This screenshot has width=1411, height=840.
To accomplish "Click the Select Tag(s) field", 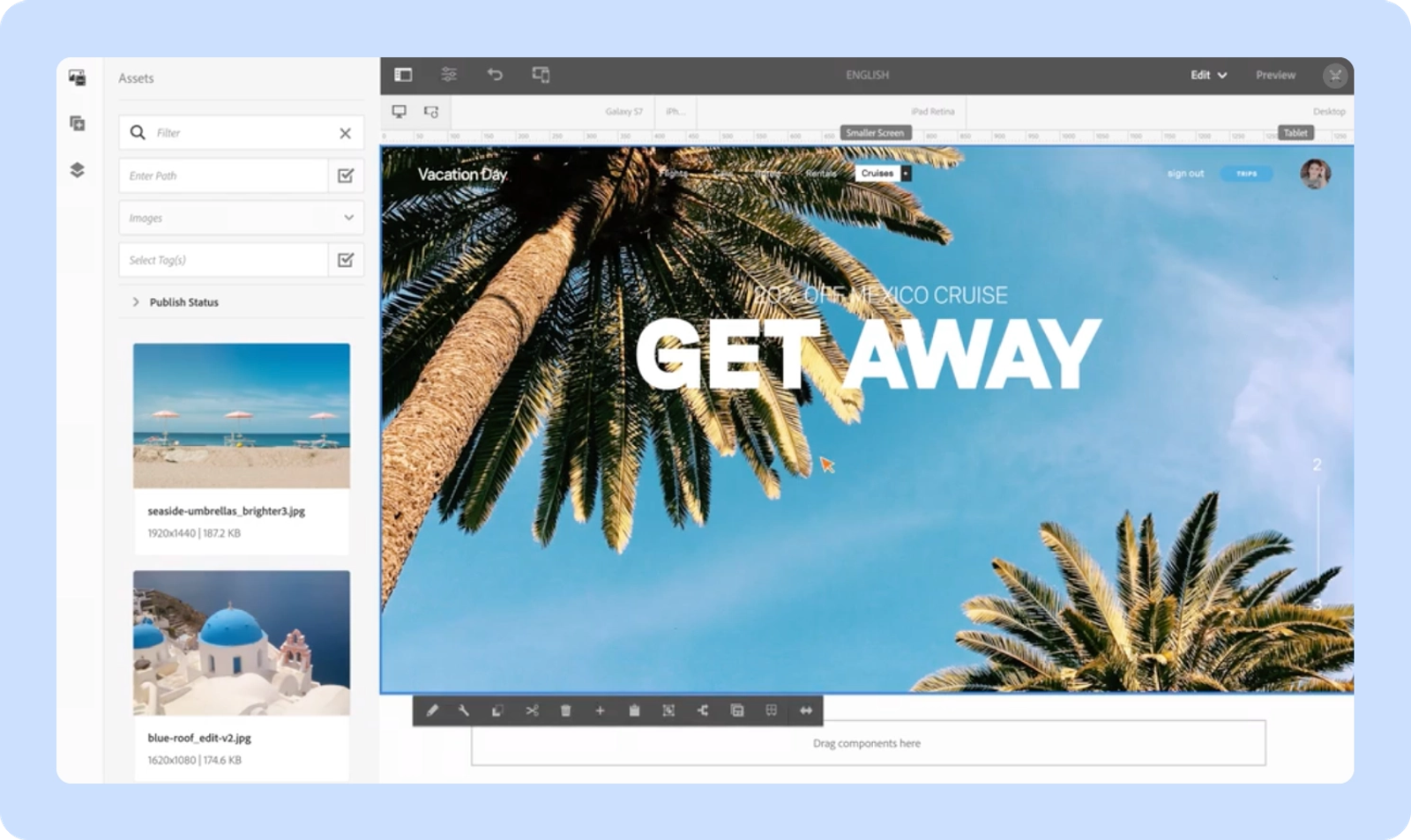I will [223, 260].
